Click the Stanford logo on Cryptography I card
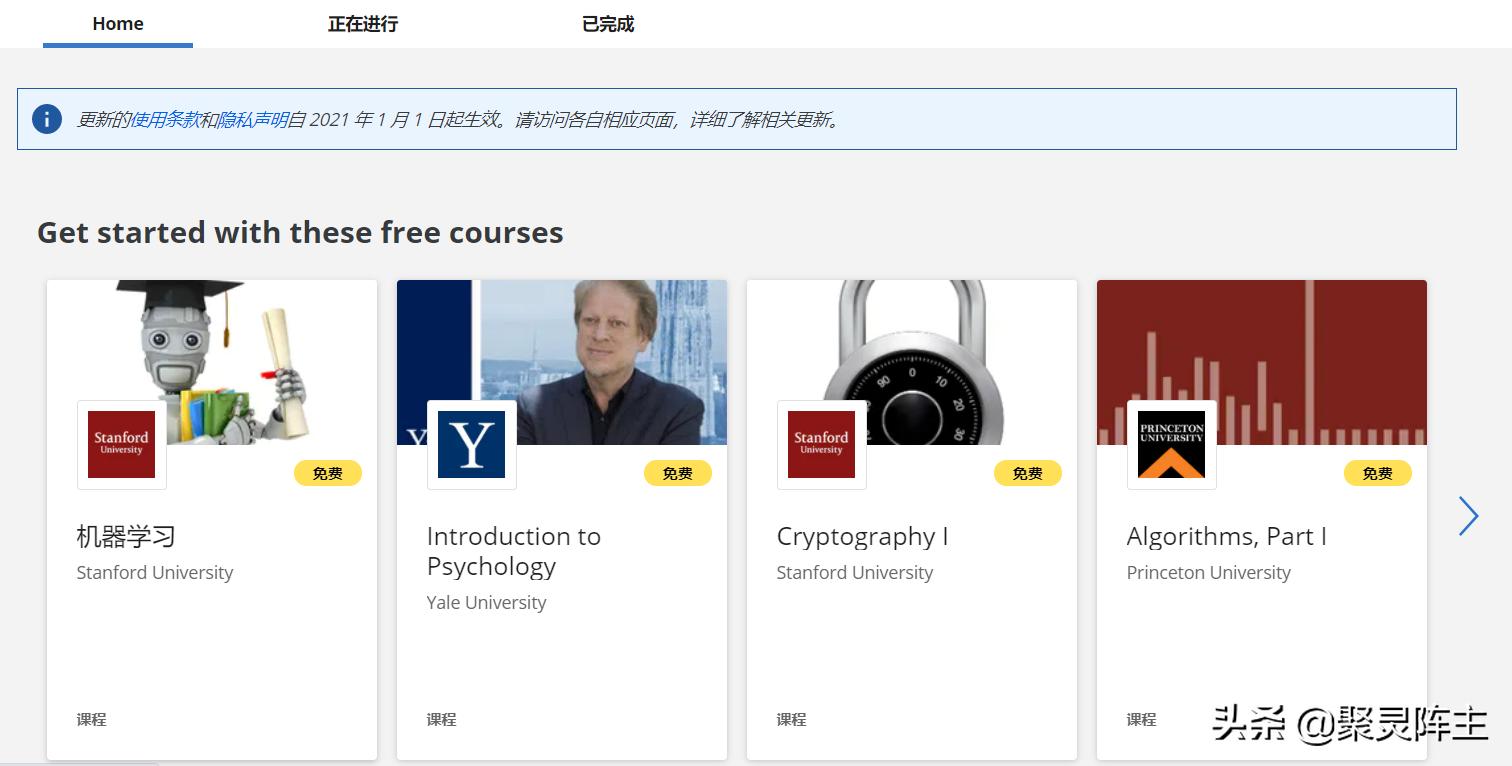This screenshot has height=766, width=1512. [822, 444]
